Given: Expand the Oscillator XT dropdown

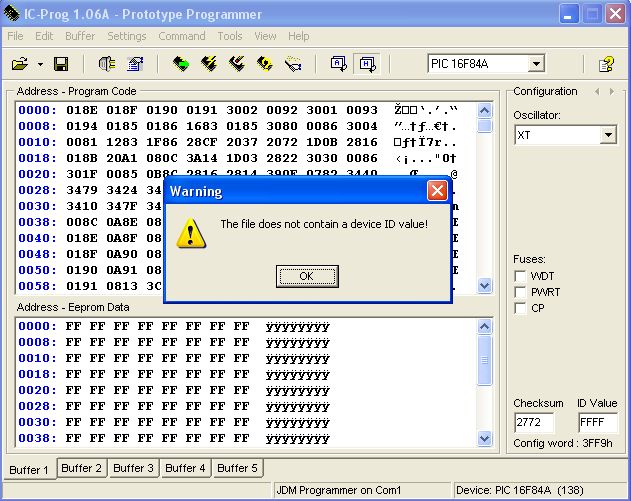Looking at the screenshot, I should coord(608,135).
